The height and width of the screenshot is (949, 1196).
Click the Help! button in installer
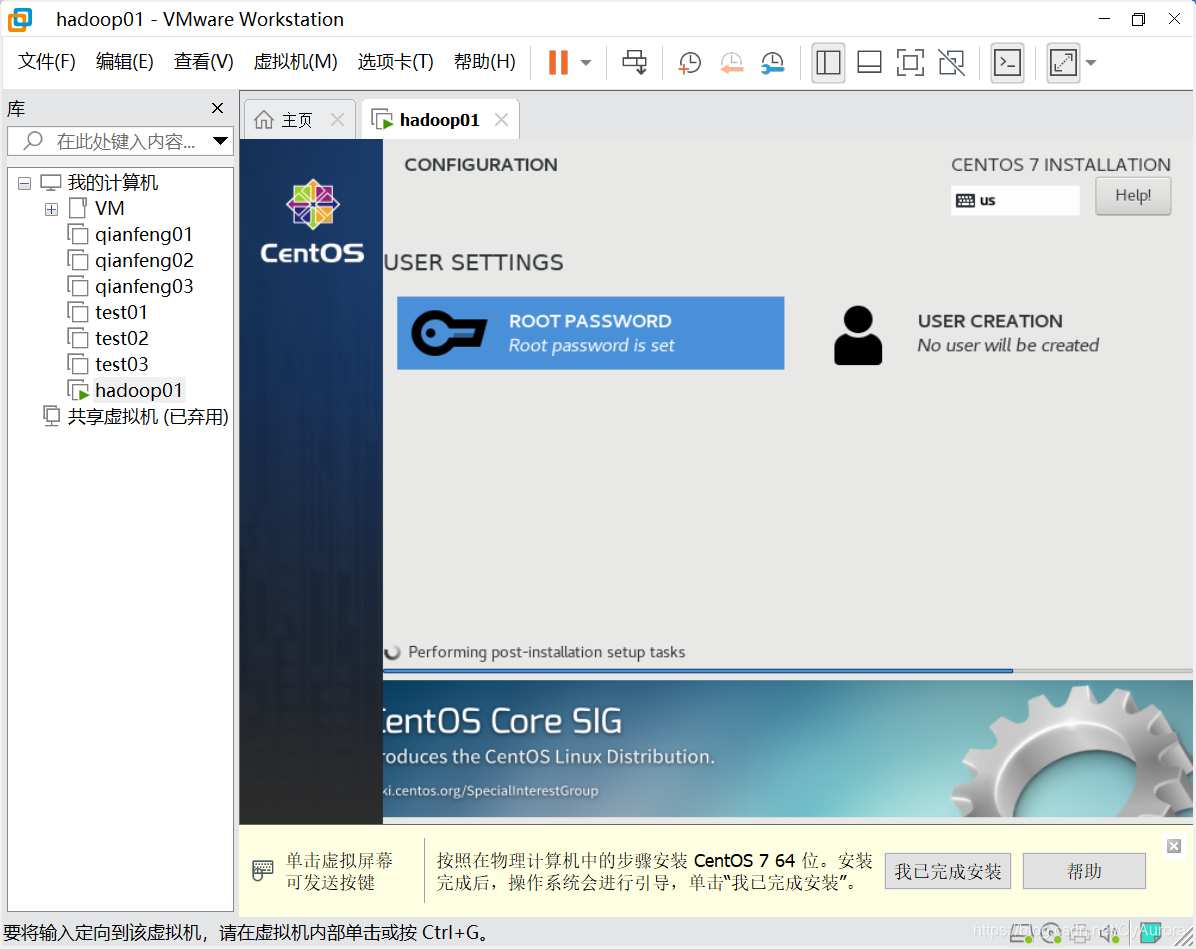click(1133, 196)
